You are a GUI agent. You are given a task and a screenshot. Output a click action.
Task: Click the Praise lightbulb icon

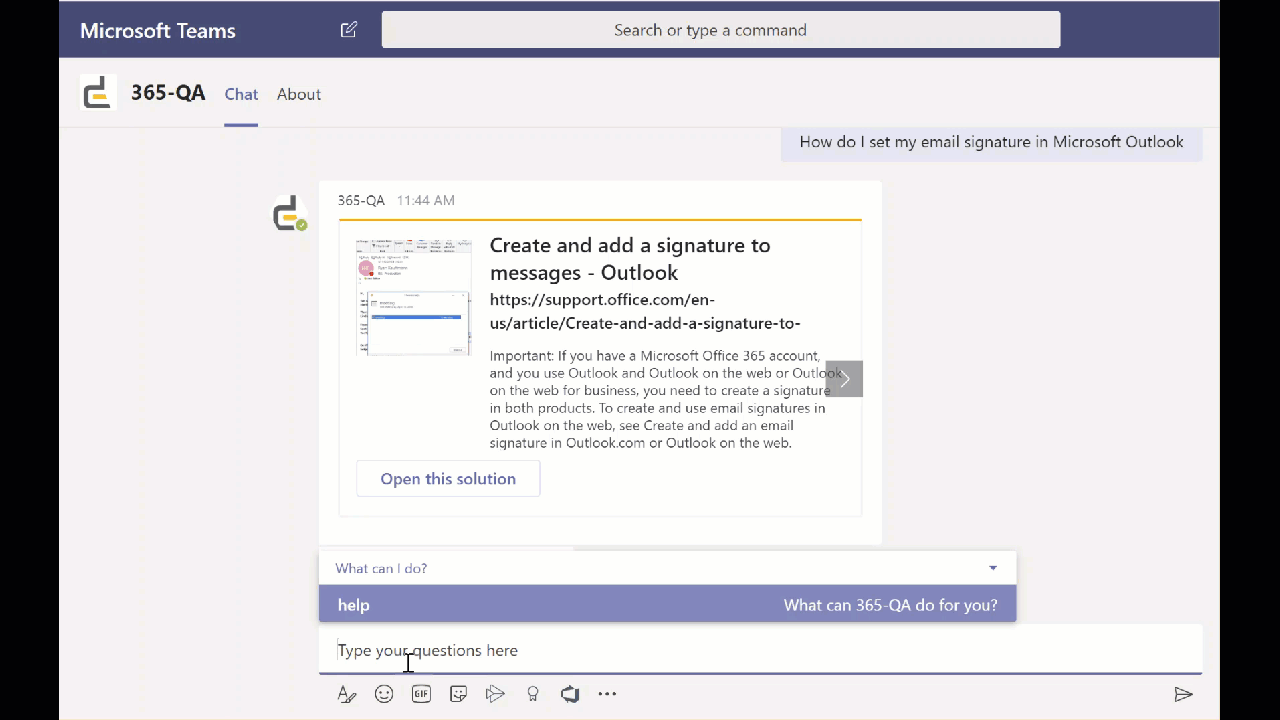[533, 694]
